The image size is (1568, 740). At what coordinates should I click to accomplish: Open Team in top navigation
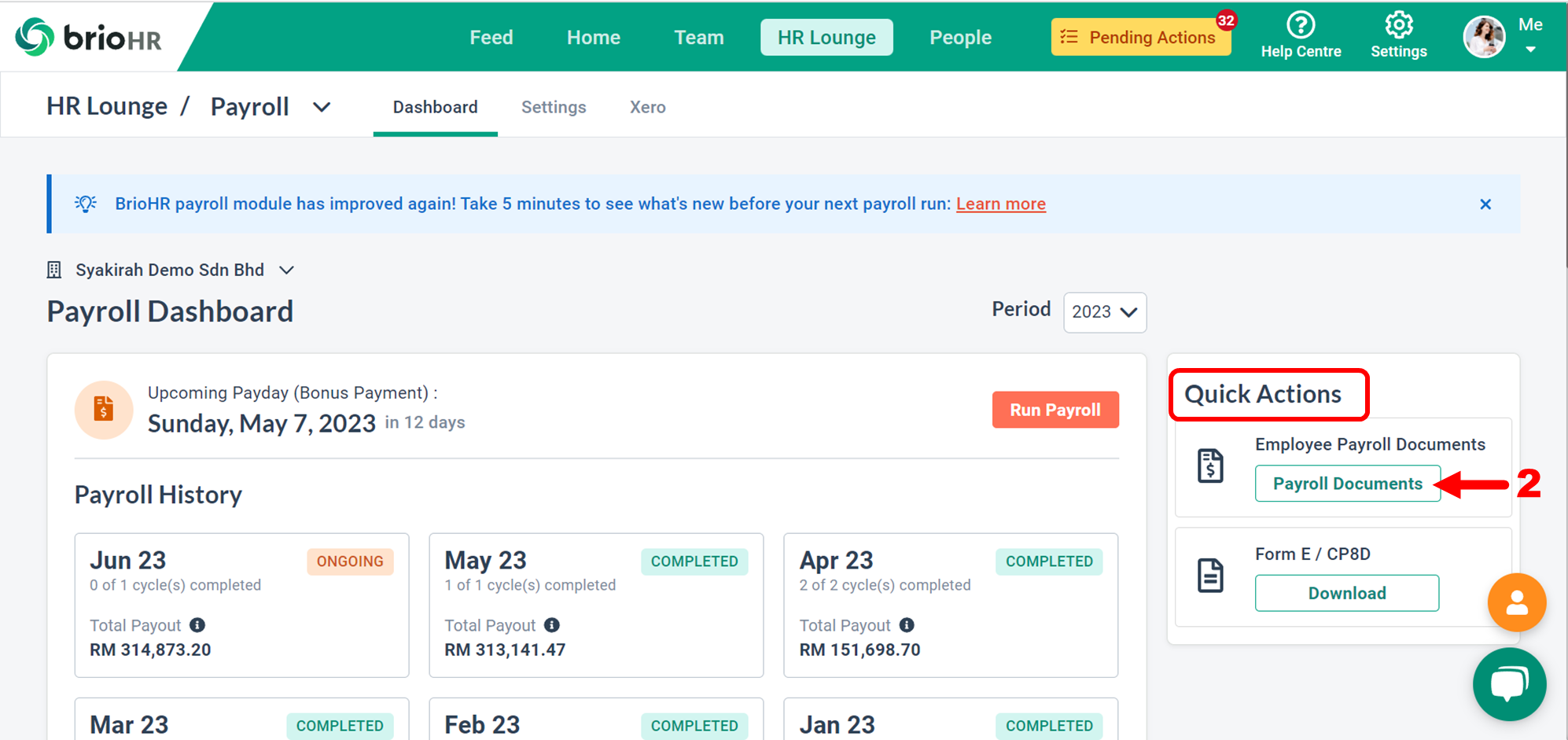pyautogui.click(x=699, y=37)
